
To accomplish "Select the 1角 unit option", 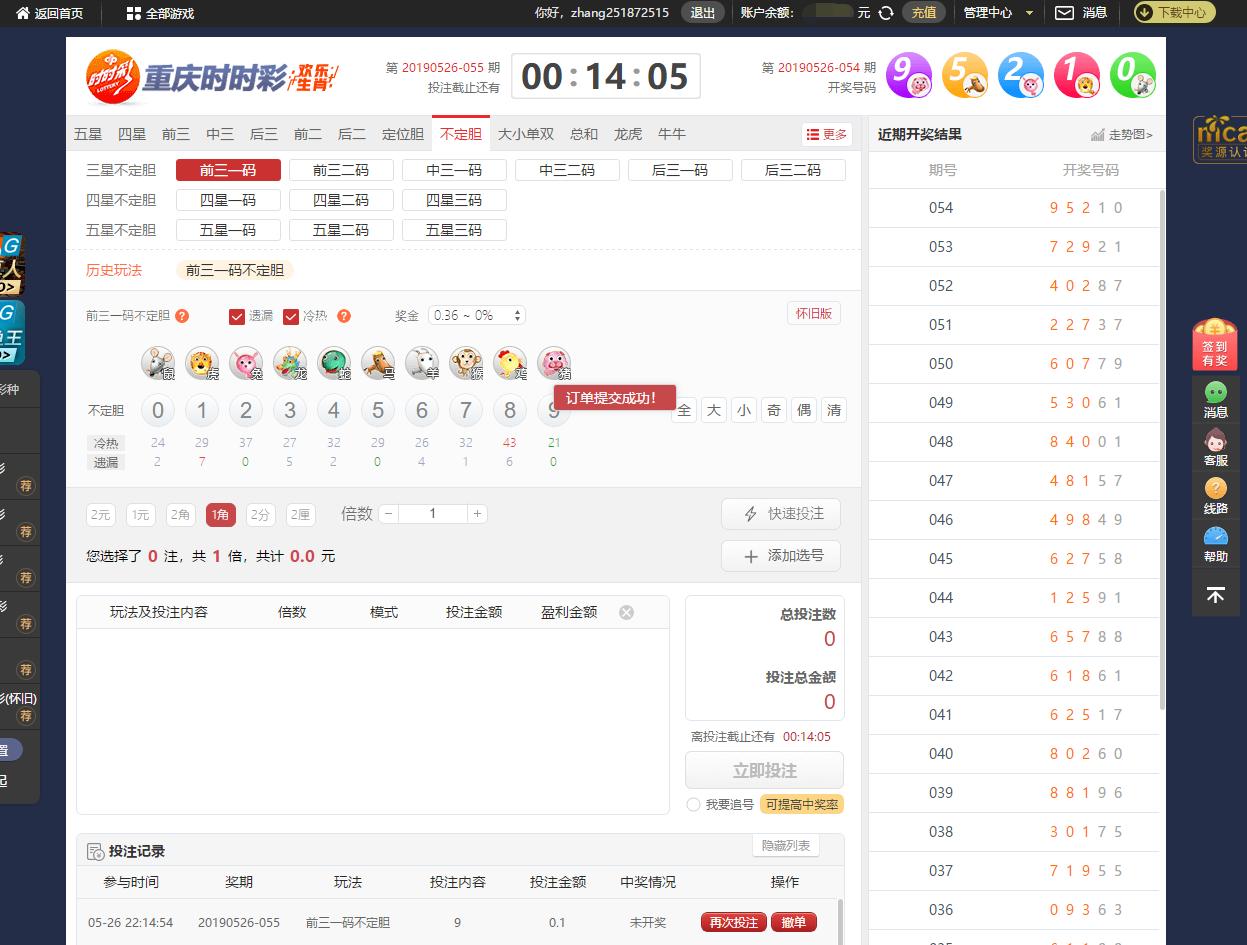I will [x=221, y=515].
